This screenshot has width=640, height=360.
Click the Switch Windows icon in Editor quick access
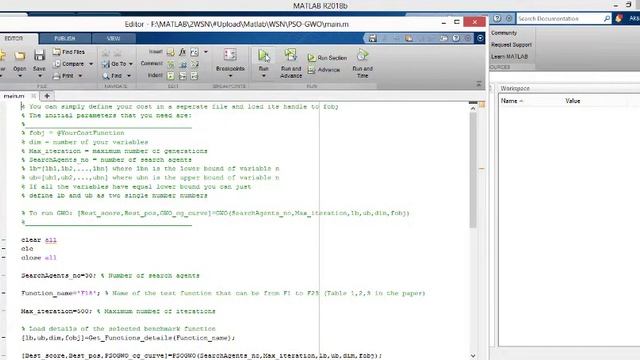point(444,38)
